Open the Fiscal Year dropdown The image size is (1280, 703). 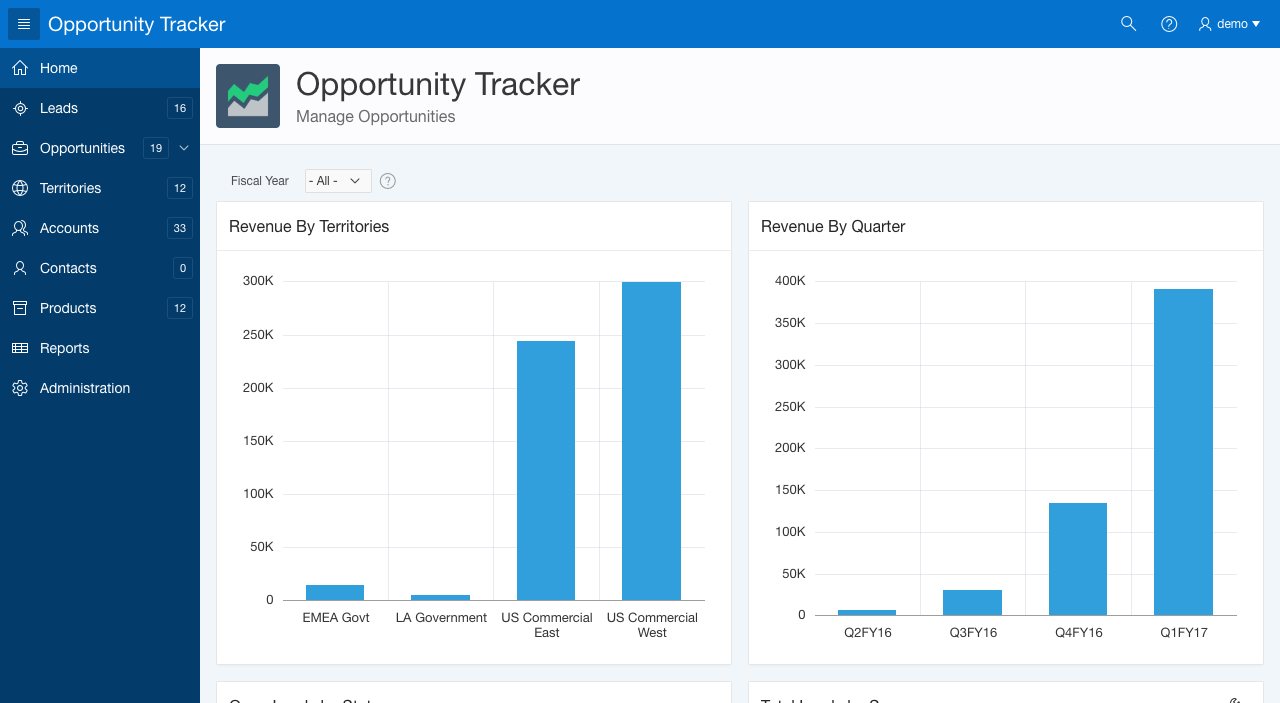(338, 181)
